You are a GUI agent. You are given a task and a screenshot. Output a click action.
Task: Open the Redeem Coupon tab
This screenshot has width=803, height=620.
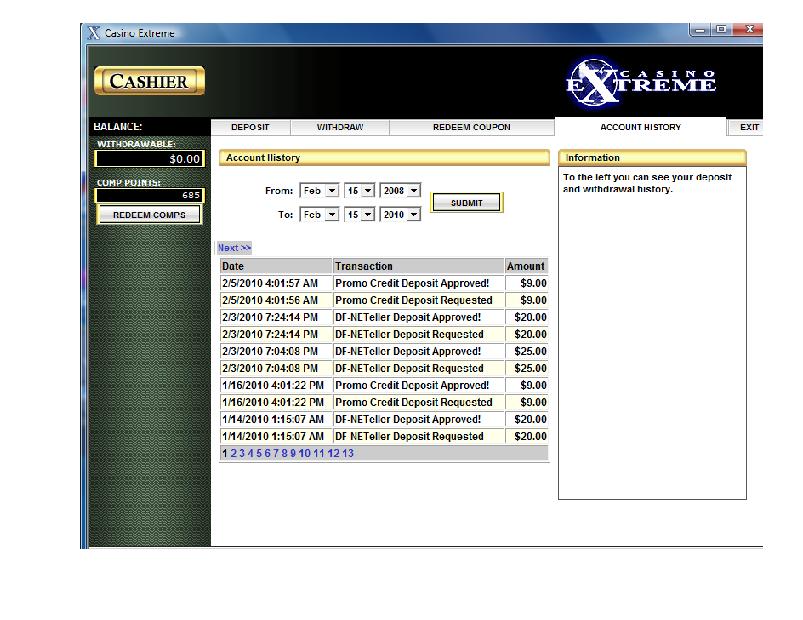pyautogui.click(x=471, y=127)
